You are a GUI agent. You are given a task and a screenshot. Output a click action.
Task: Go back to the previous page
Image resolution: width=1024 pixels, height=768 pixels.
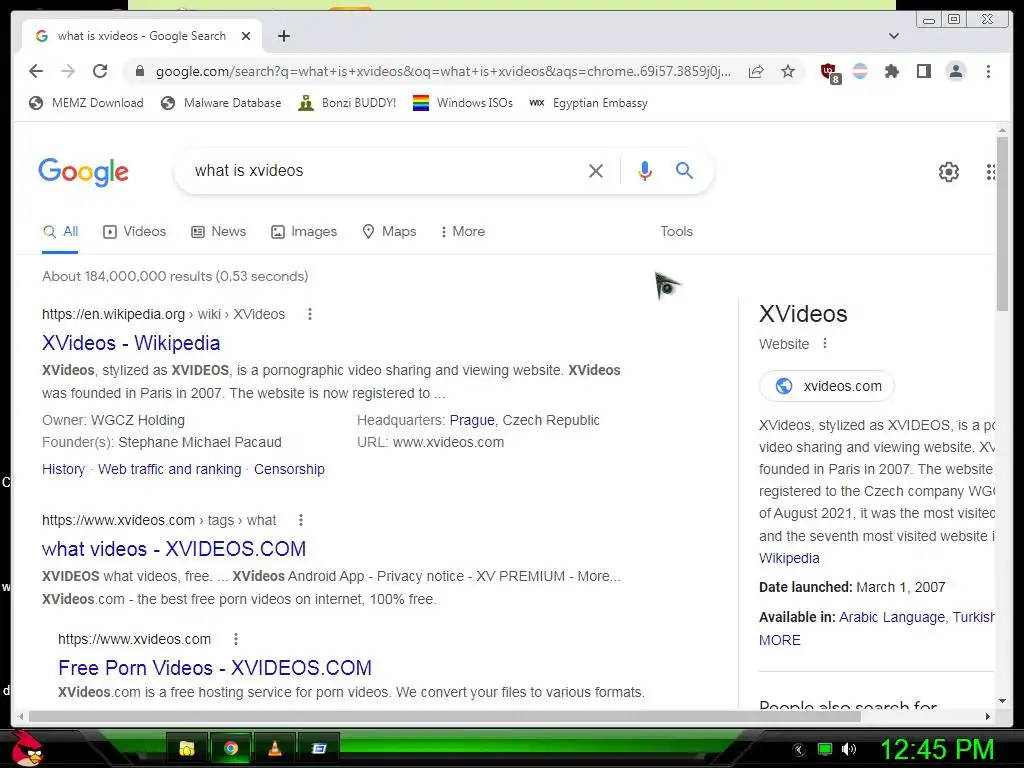coord(36,71)
